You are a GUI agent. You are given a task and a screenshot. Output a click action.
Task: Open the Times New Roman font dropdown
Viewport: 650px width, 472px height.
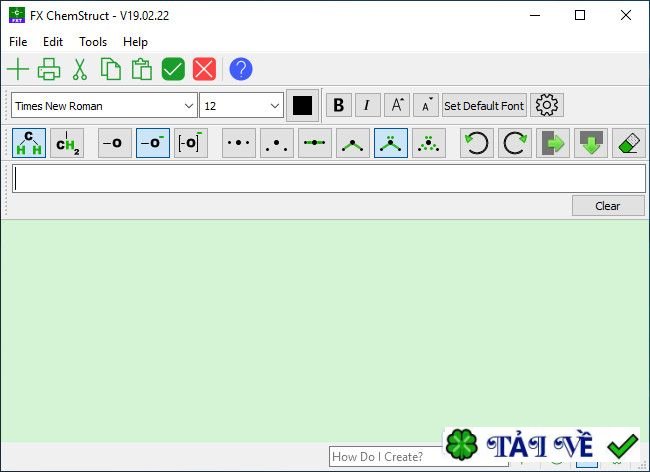[x=104, y=106]
